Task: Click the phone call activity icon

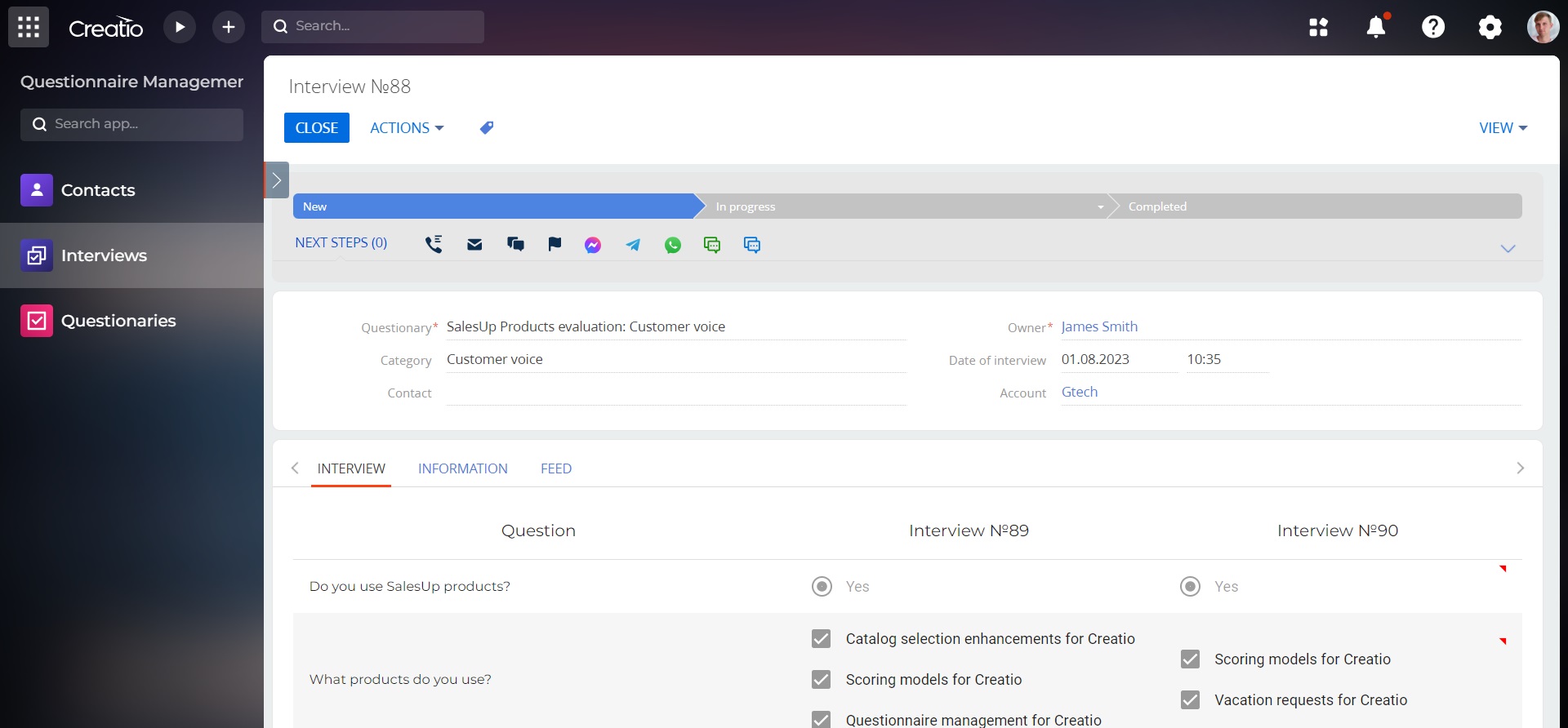Action: click(434, 244)
